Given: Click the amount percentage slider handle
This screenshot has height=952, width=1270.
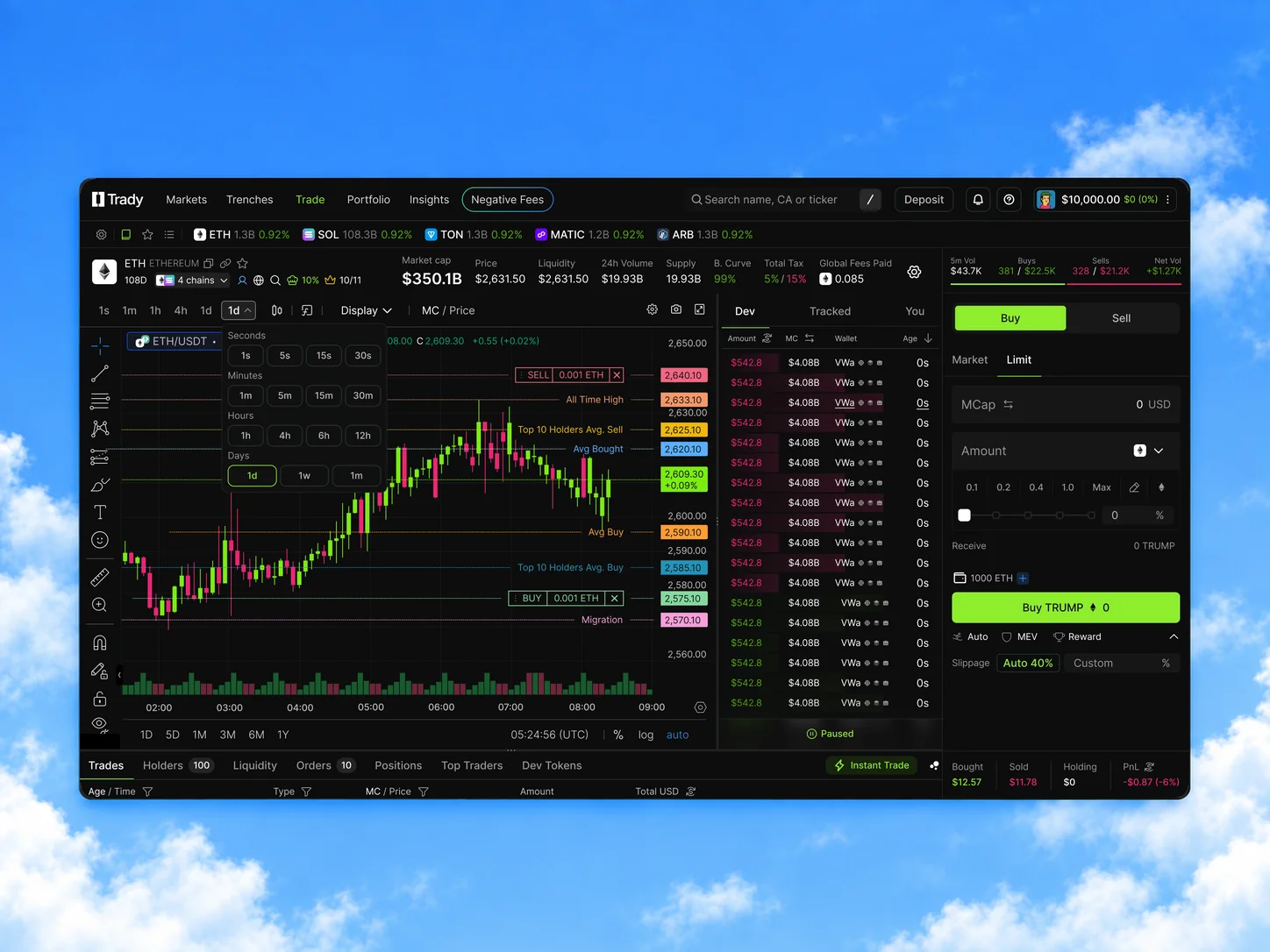Looking at the screenshot, I should click(x=965, y=515).
